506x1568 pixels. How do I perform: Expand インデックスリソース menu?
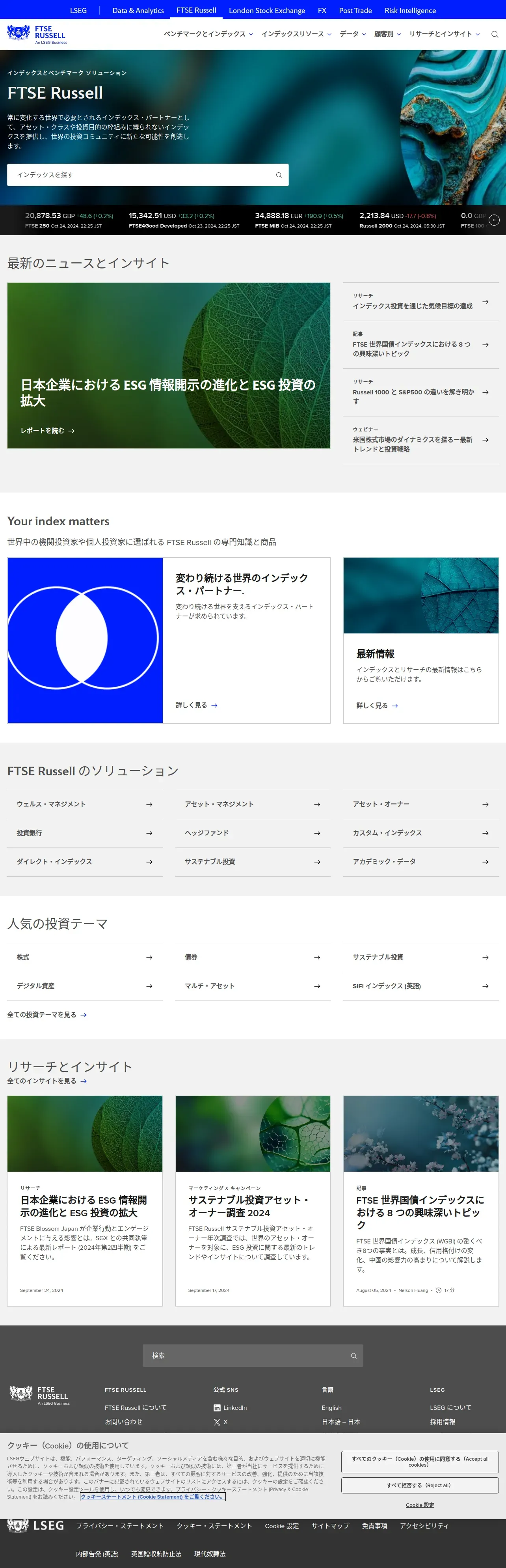(x=296, y=34)
